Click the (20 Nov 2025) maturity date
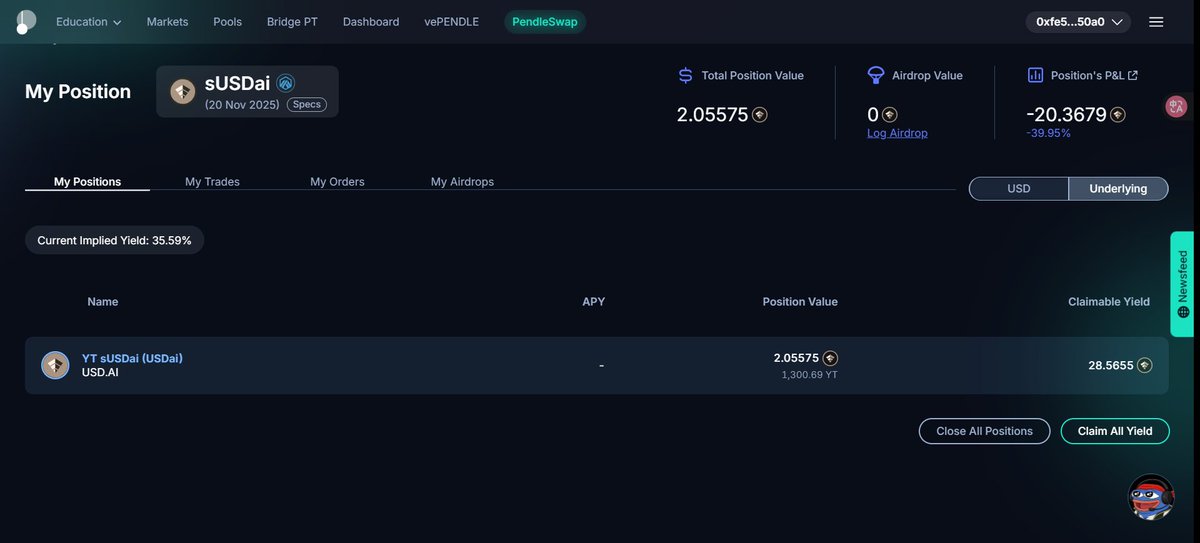The height and width of the screenshot is (543, 1200). [242, 104]
